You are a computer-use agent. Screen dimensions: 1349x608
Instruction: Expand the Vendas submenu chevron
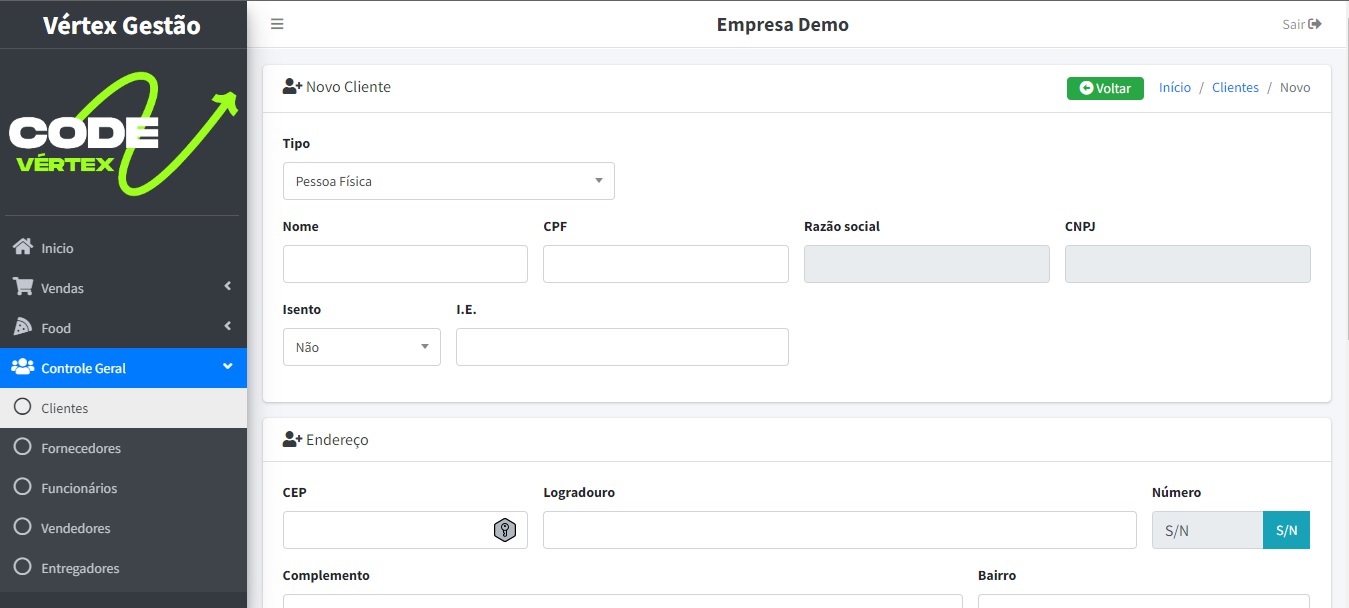tap(227, 287)
